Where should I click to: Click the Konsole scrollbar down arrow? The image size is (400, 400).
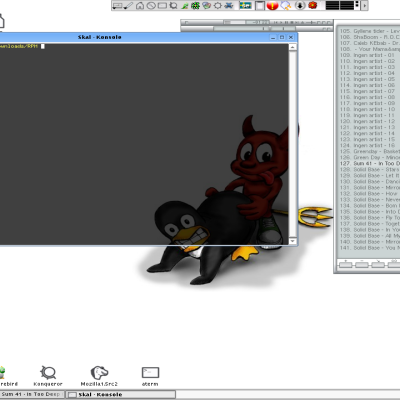click(x=293, y=241)
